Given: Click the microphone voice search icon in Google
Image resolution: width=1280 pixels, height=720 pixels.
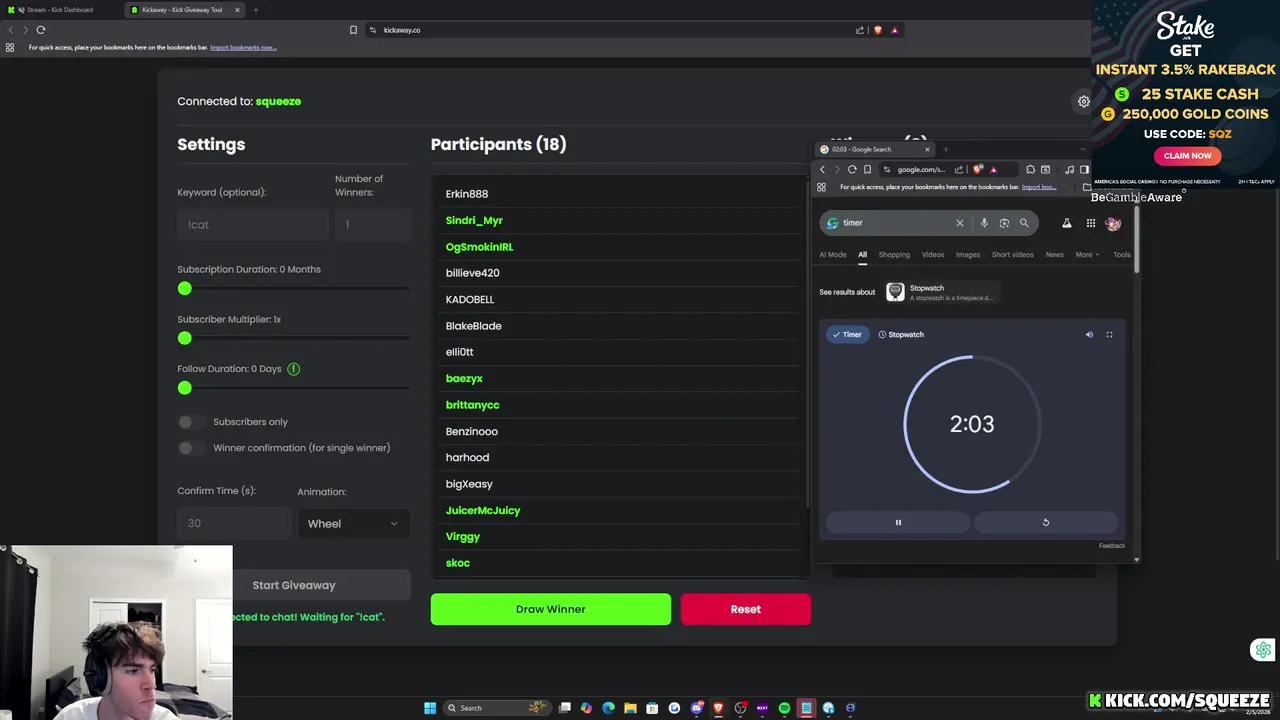Looking at the screenshot, I should pos(984,223).
